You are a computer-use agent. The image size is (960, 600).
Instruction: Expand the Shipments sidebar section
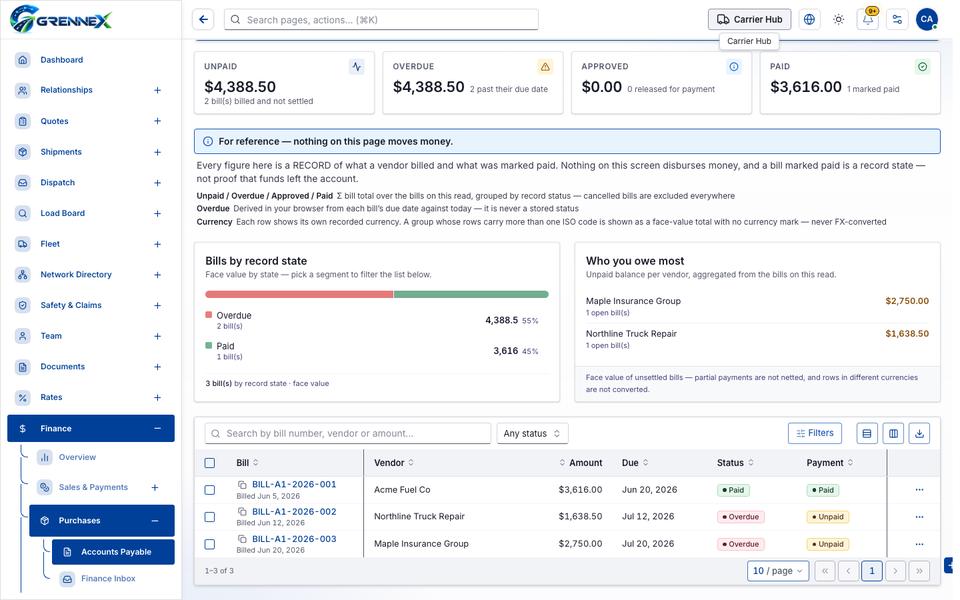[157, 152]
